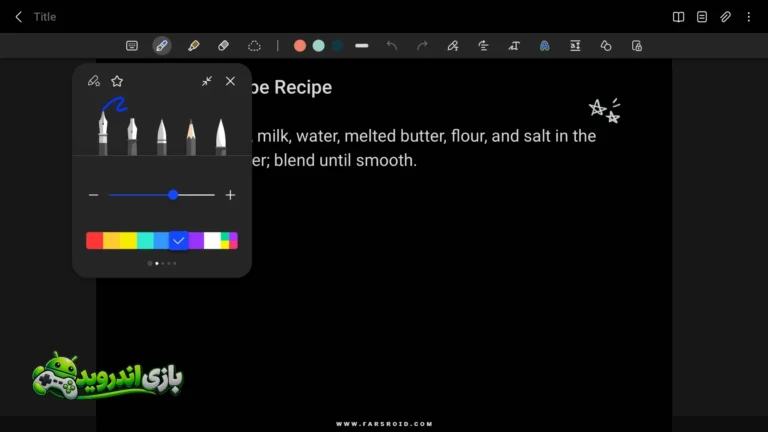The image size is (768, 432).
Task: Select the Pen tool in toolbar
Action: [162, 46]
